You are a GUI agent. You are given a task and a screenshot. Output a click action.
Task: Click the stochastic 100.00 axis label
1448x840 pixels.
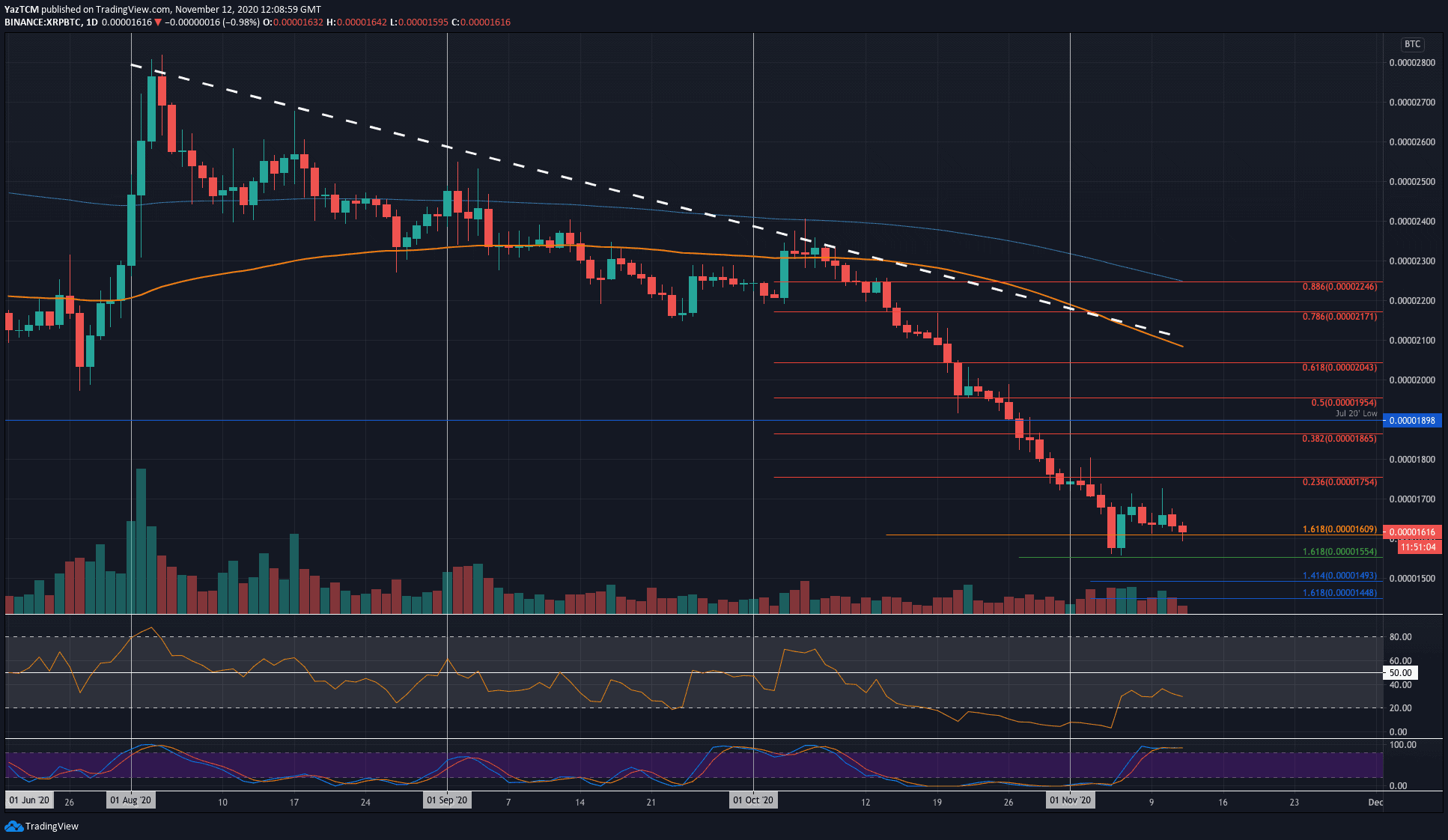tap(1402, 745)
